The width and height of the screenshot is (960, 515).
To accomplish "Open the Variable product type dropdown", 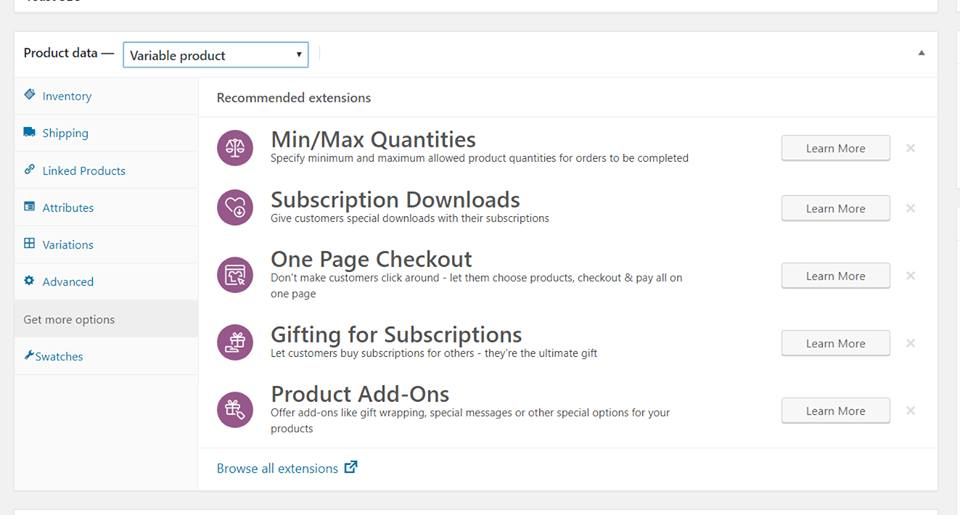I will click(x=215, y=55).
